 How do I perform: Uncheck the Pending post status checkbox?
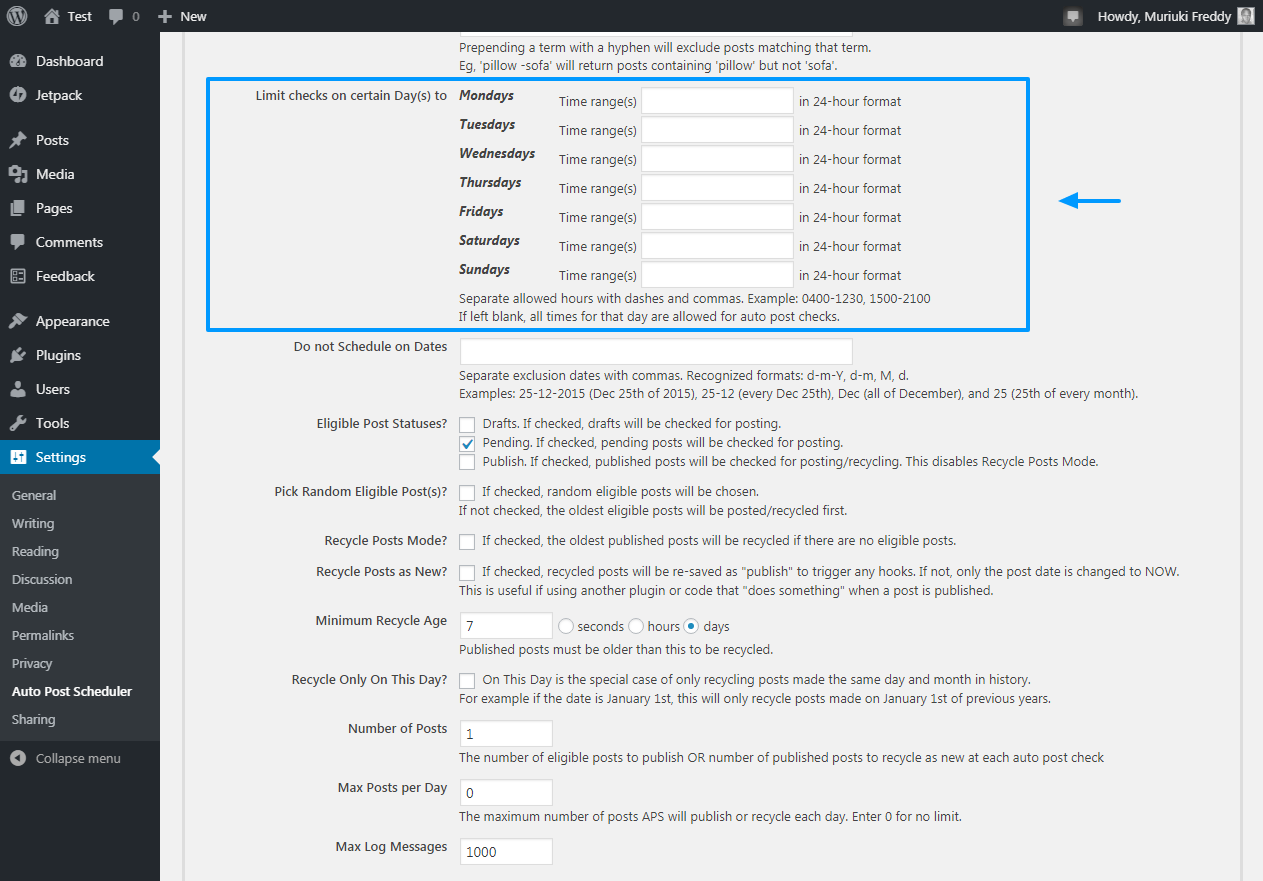[467, 443]
